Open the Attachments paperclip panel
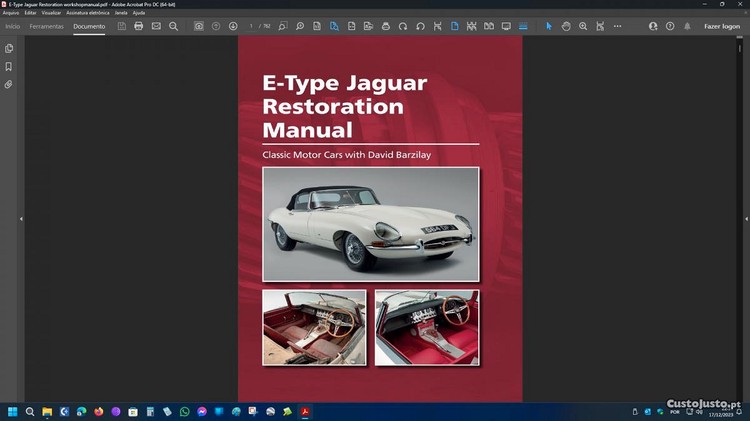750x421 pixels. [x=9, y=85]
